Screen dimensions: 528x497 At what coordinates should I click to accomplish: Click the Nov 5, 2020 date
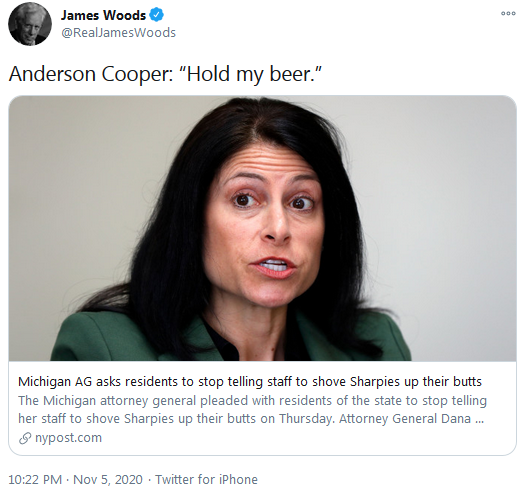tap(108, 479)
